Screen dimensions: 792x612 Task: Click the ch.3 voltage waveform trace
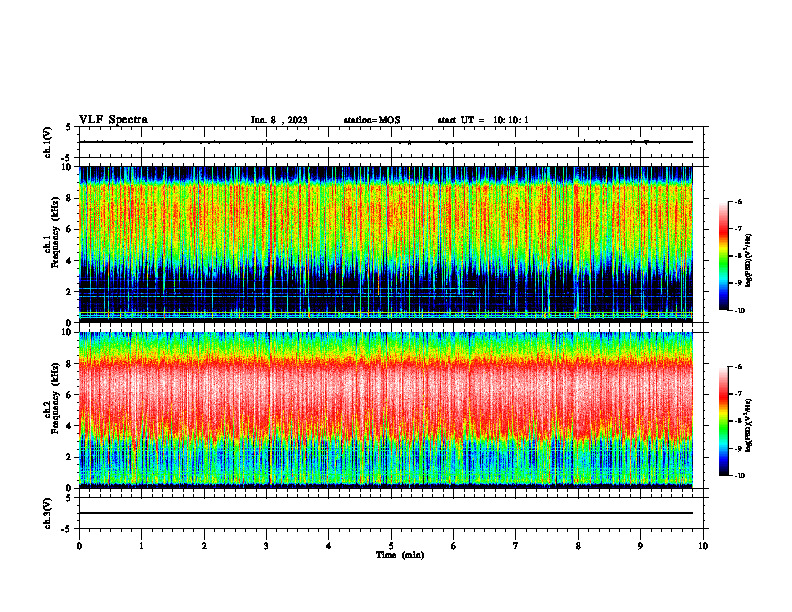(386, 513)
